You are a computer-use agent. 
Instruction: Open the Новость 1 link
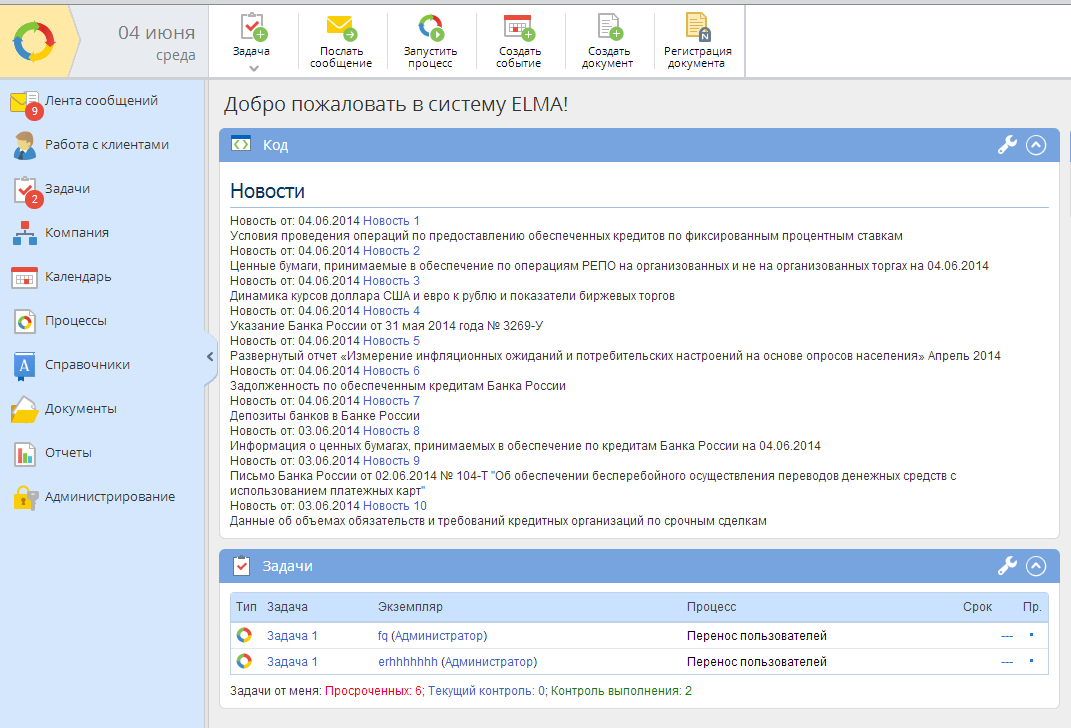click(x=391, y=221)
